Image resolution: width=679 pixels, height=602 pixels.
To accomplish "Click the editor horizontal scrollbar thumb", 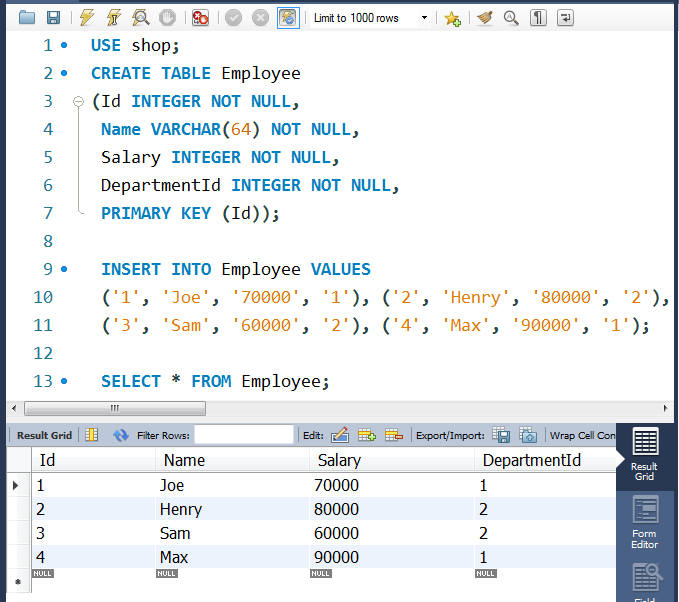I will pyautogui.click(x=114, y=408).
